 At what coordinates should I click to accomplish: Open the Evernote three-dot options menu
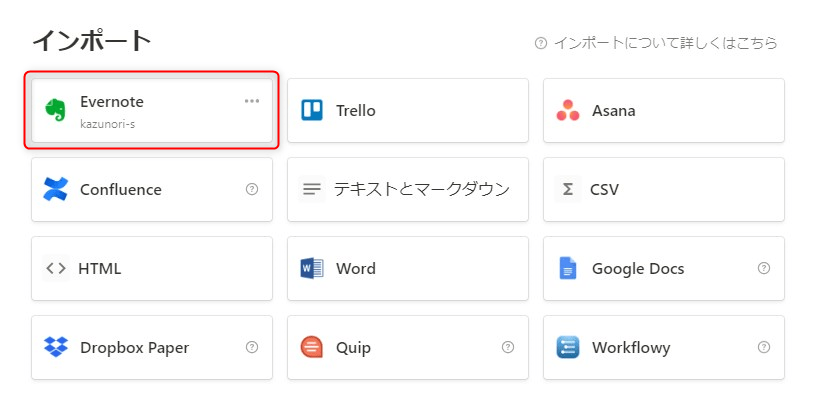pyautogui.click(x=252, y=101)
